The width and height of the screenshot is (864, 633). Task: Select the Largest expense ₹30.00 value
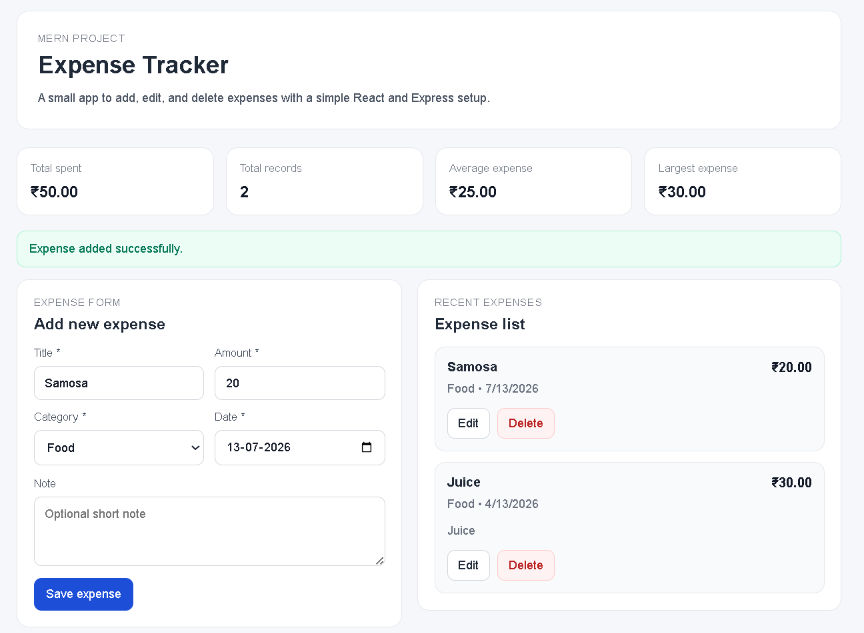pos(682,192)
